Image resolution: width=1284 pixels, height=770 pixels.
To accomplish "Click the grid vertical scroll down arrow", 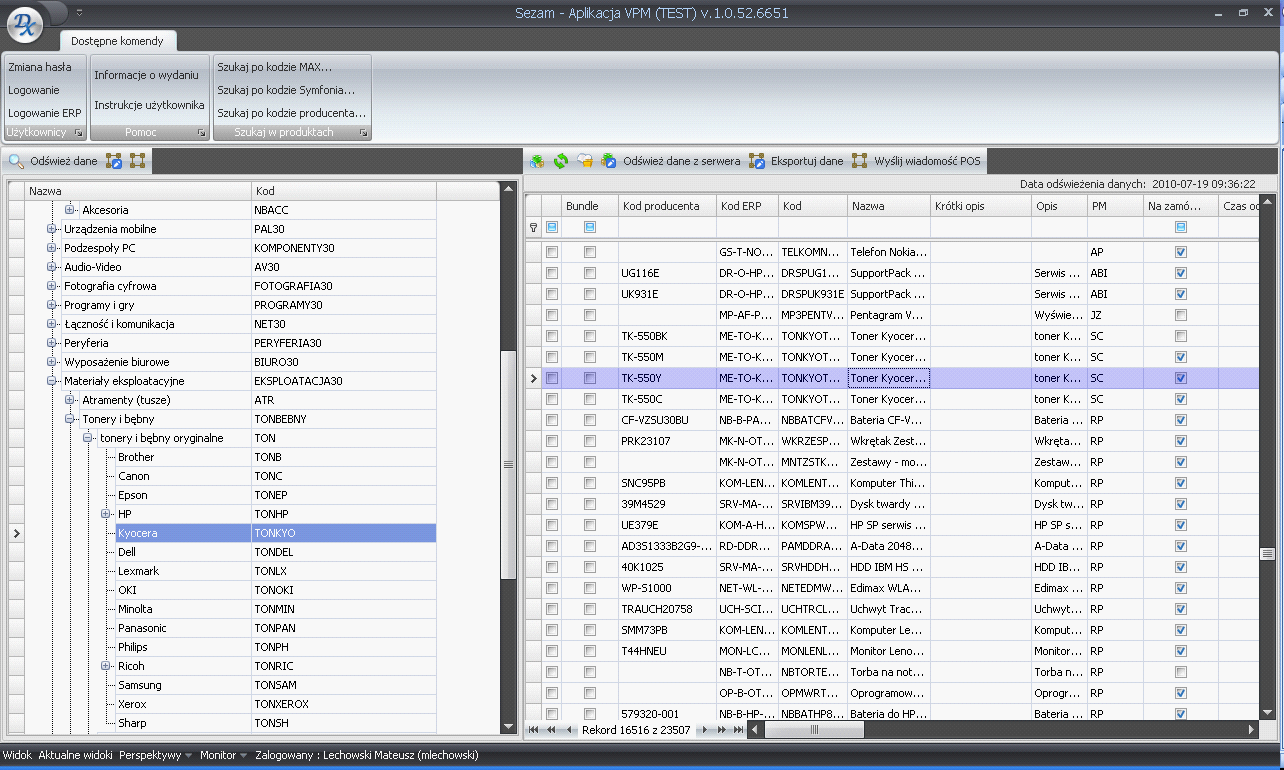I will click(x=1268, y=713).
